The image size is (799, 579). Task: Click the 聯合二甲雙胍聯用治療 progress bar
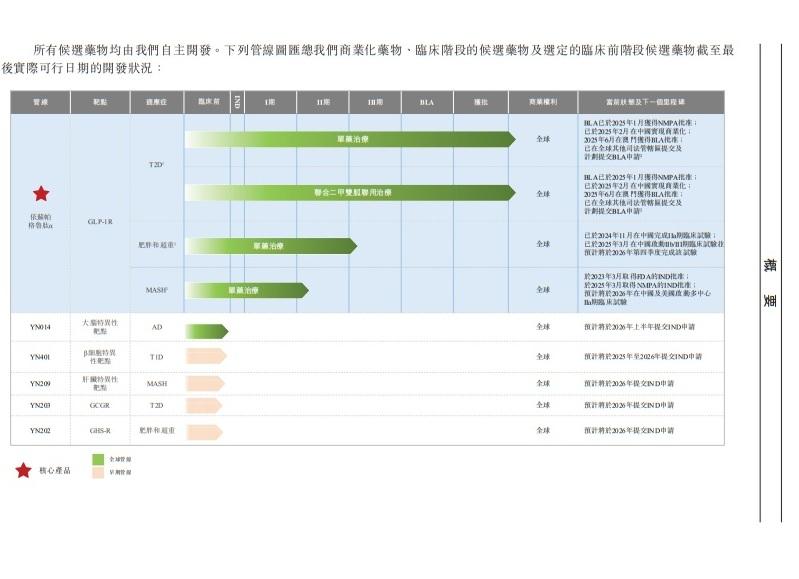pos(349,193)
